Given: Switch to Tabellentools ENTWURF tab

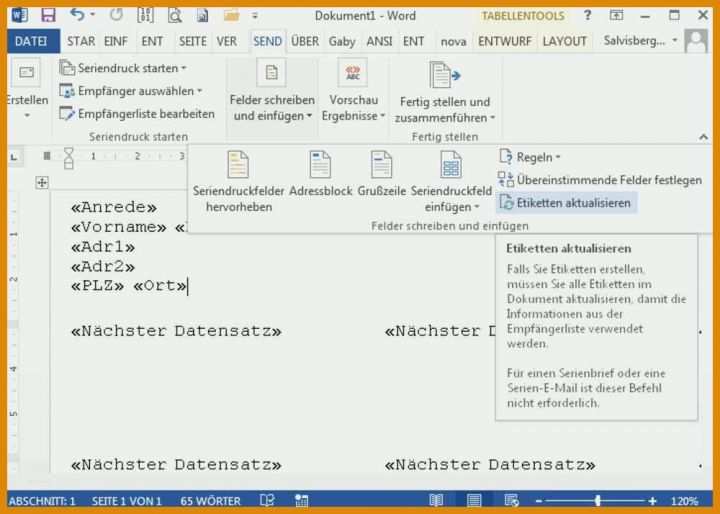Looking at the screenshot, I should click(x=505, y=41).
